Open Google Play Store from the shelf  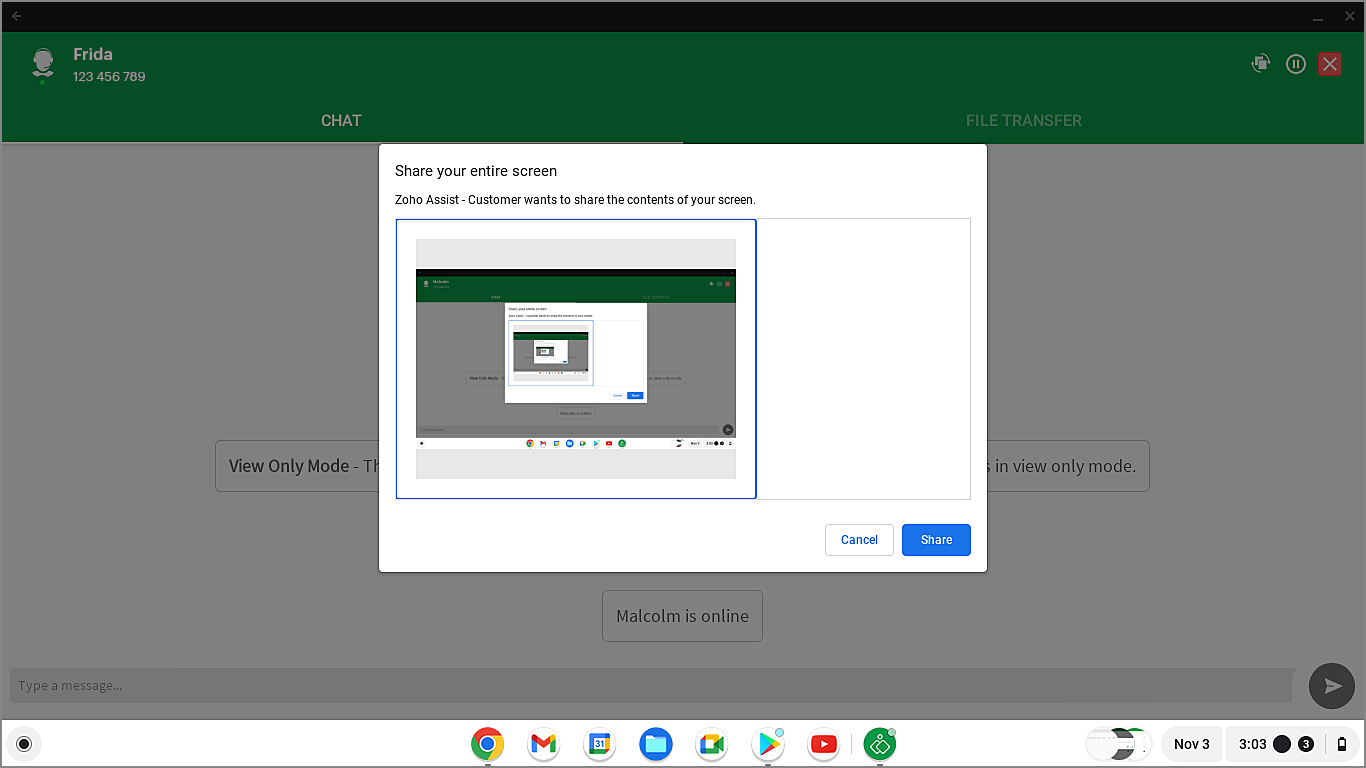pos(767,744)
